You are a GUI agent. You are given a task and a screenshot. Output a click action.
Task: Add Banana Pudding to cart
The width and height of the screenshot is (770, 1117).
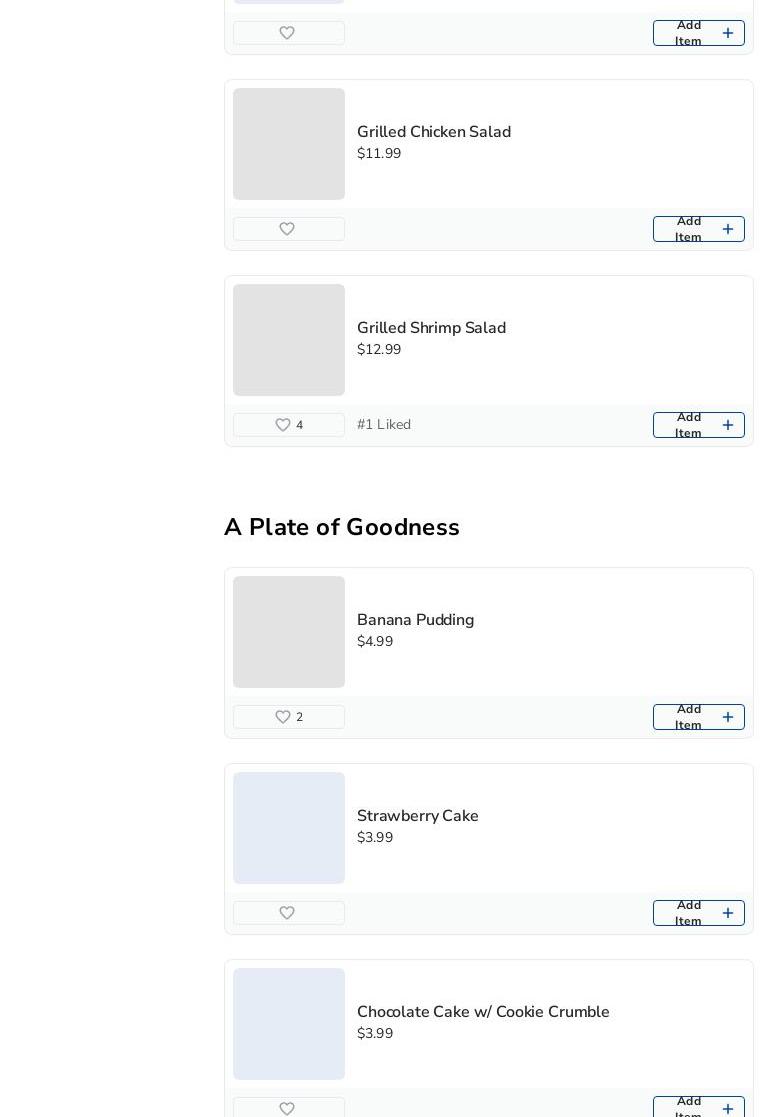coord(698,717)
